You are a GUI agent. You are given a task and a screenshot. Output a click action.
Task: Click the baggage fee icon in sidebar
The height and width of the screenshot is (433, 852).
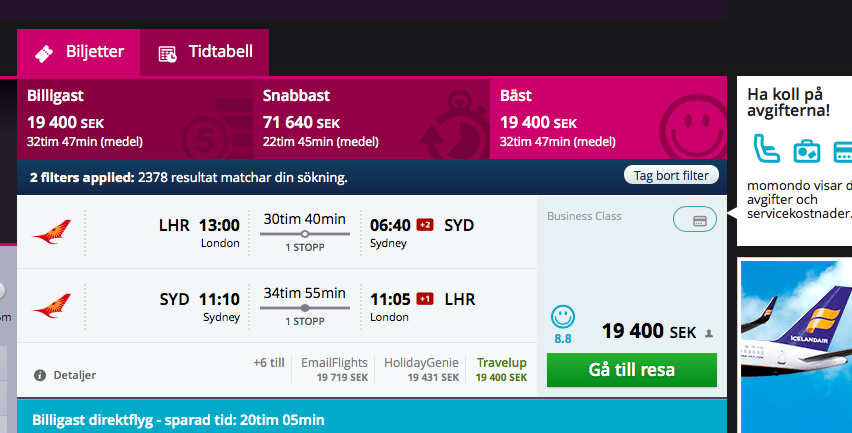[x=806, y=151]
